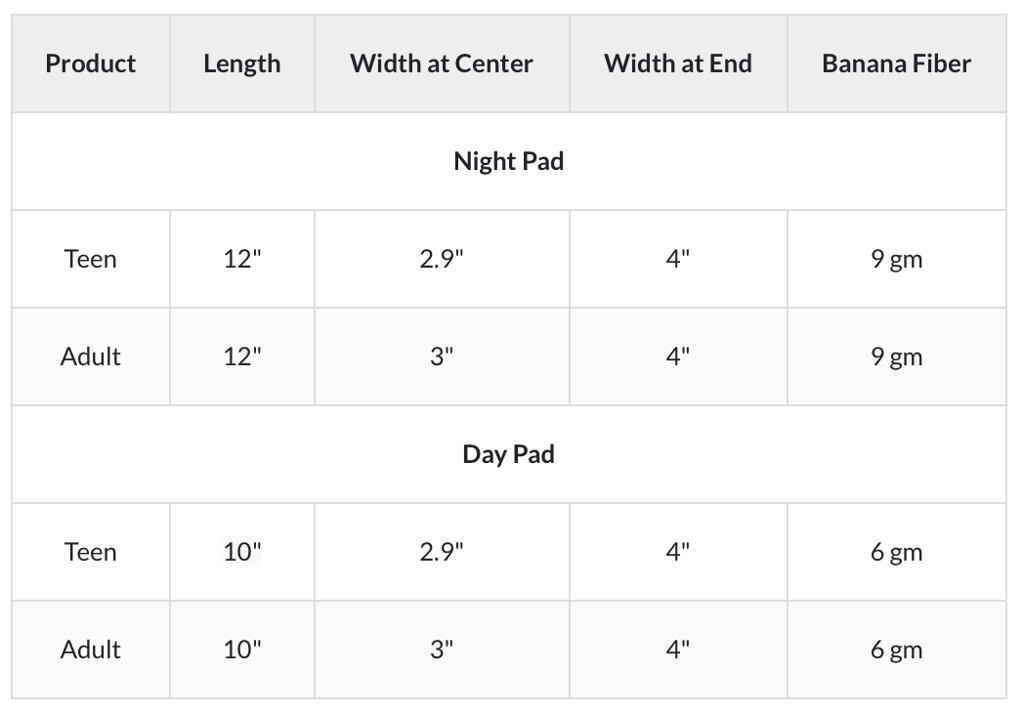Click the Day Pad Teen 6 gm value
Viewport: 1024px width, 713px height.
[896, 552]
